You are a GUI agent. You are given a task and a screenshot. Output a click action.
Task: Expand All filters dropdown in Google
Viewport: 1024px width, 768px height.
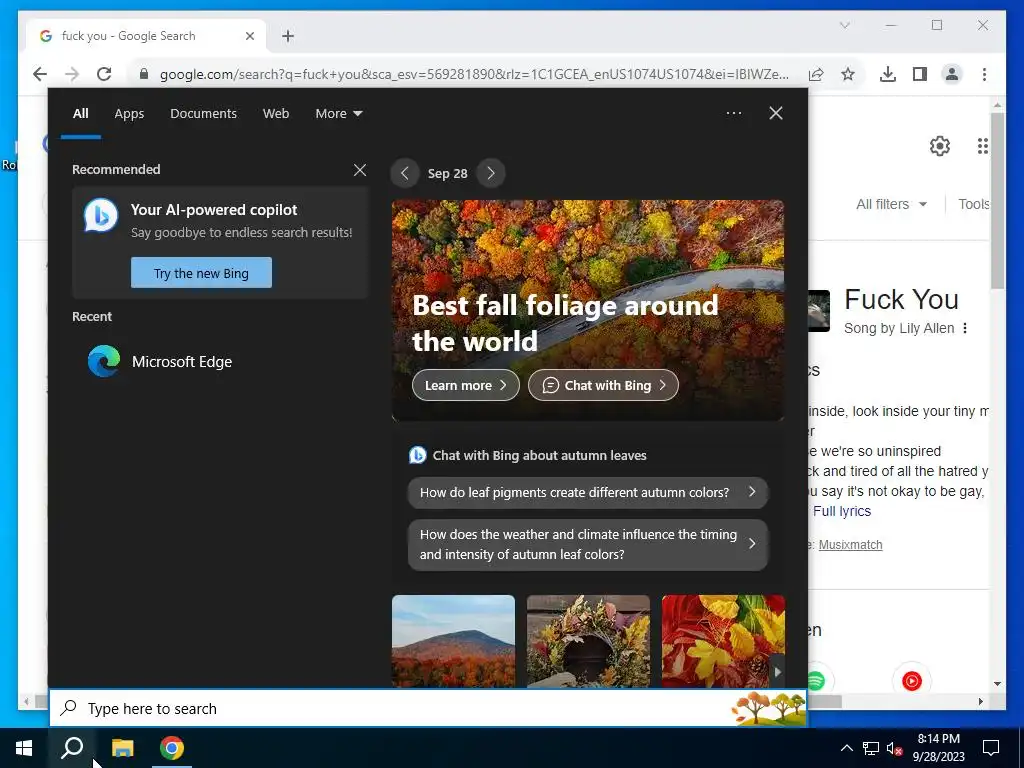[891, 204]
